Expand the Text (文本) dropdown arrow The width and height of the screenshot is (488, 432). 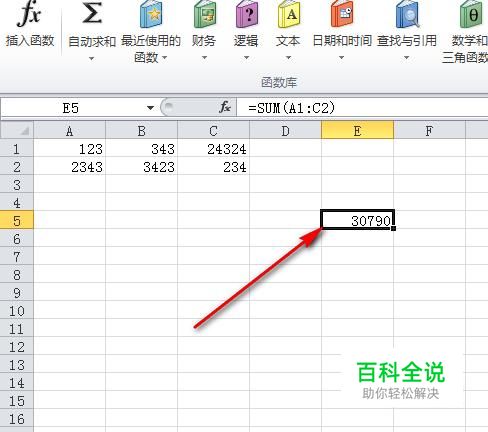point(288,58)
